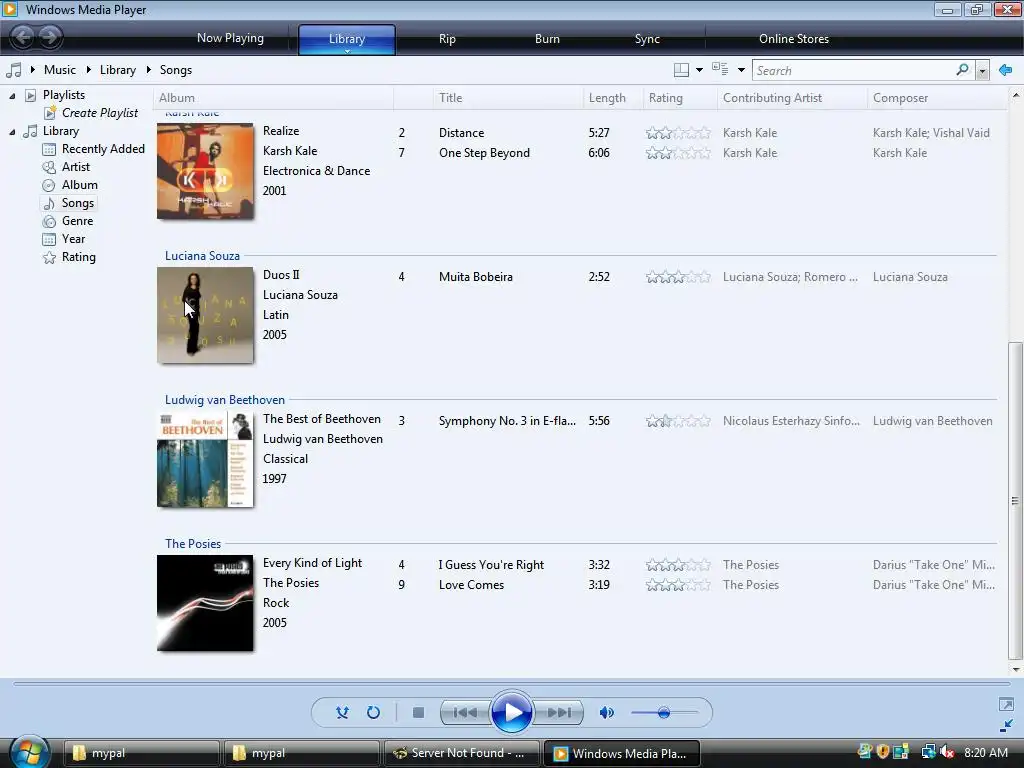Click Every Kind of Light album cover
The width and height of the screenshot is (1024, 768).
click(205, 603)
